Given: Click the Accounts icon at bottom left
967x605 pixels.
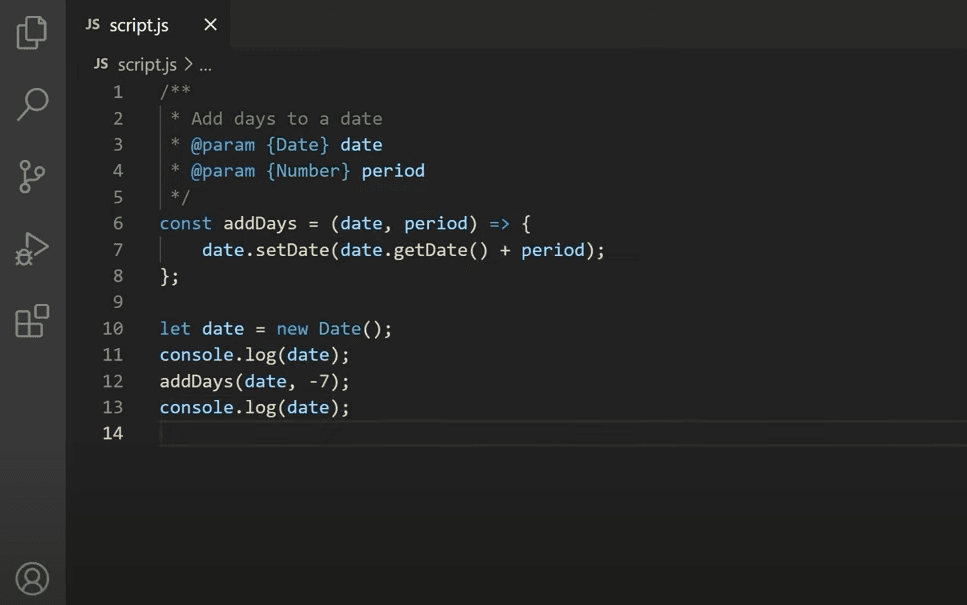Looking at the screenshot, I should (x=32, y=578).
